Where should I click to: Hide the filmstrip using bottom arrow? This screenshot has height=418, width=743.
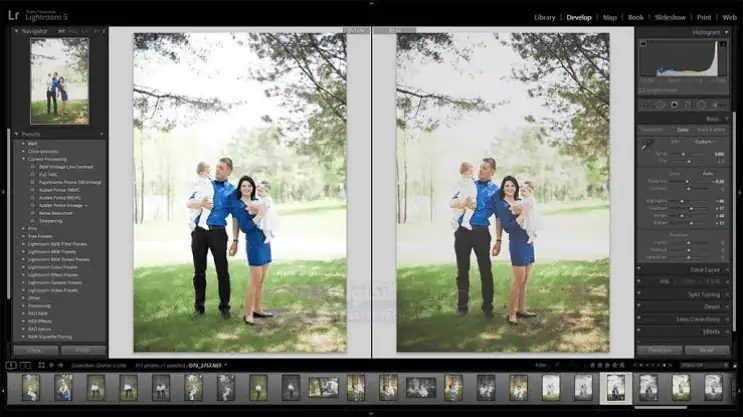372,415
